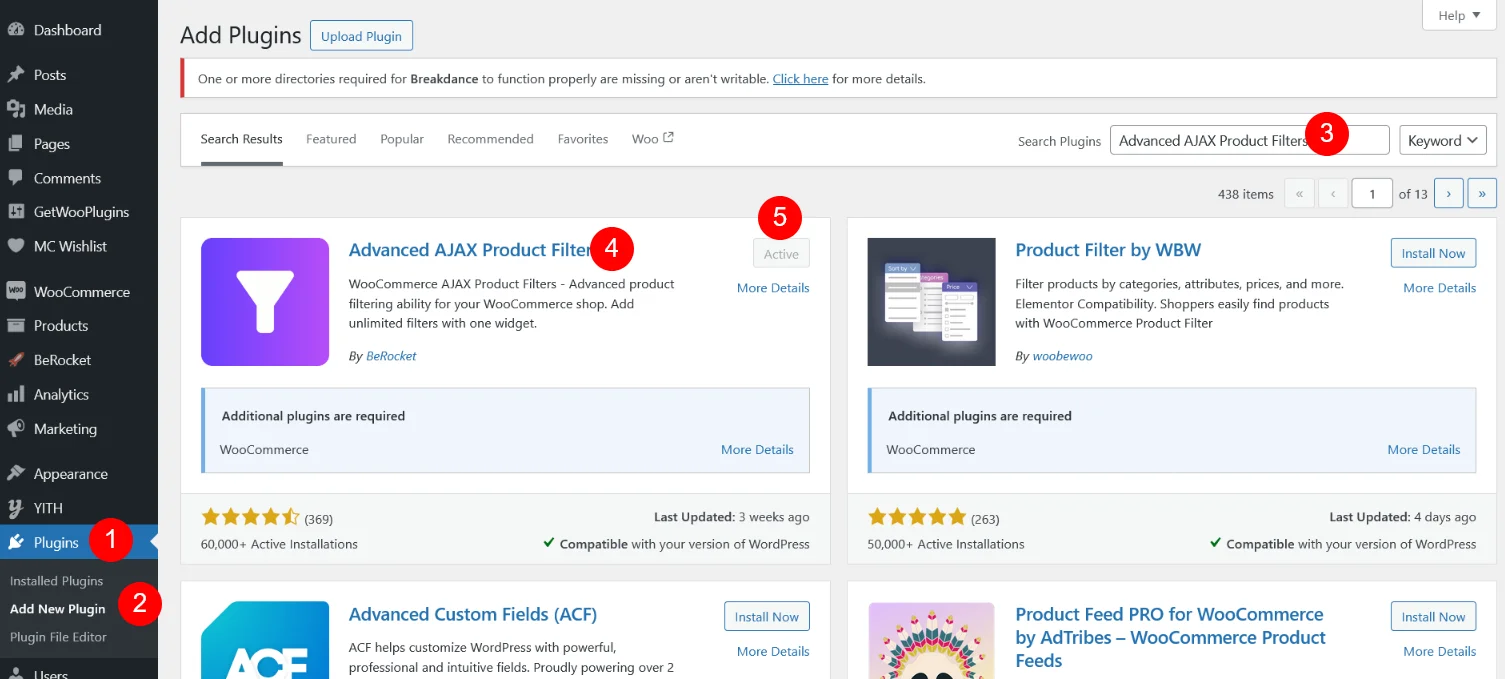1505x679 pixels.
Task: Jump to the last results page
Action: click(x=1482, y=193)
